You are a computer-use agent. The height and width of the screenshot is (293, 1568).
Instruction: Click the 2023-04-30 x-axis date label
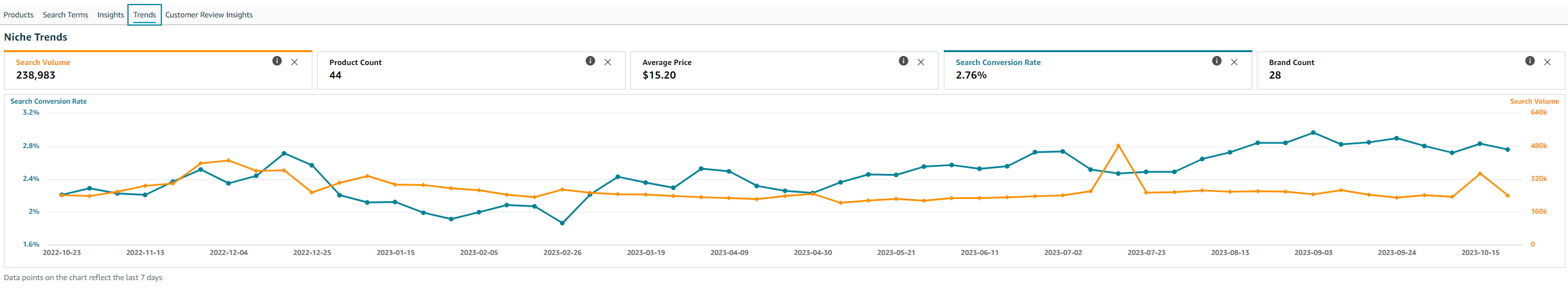click(x=813, y=253)
